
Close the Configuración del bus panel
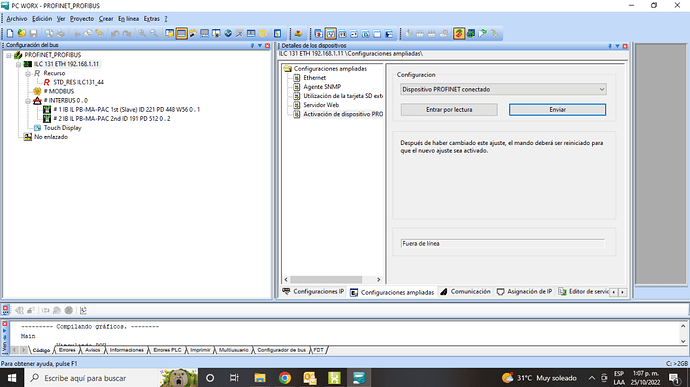[x=267, y=45]
